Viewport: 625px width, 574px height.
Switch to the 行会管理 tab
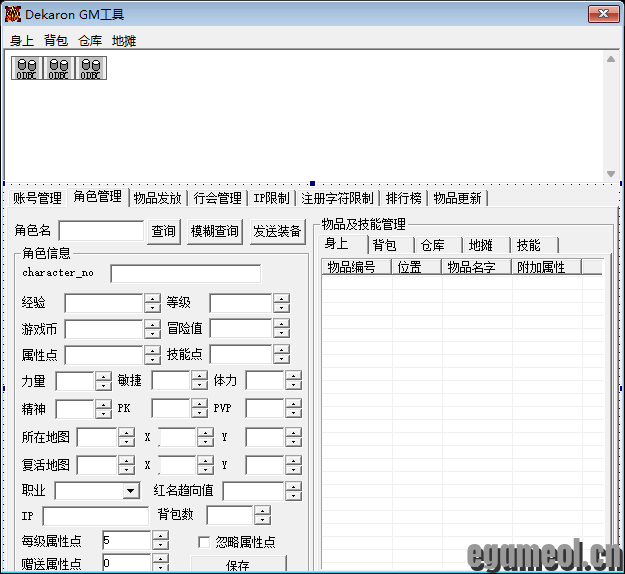(x=218, y=198)
